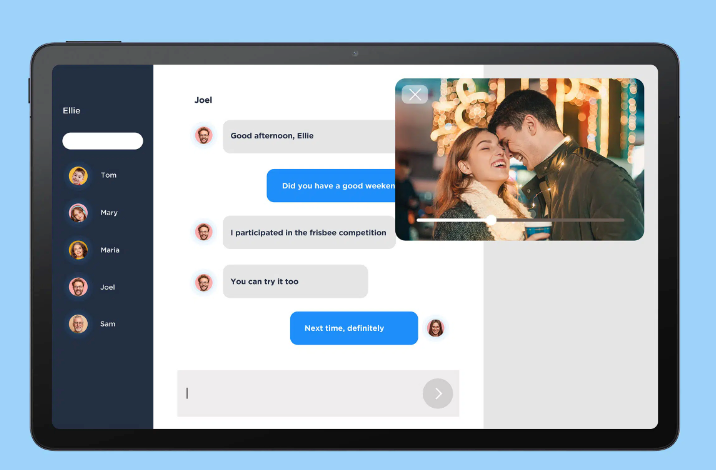Click Joel's avatar beside 'Good afternoon, Ellie'
716x470 pixels.
click(x=204, y=136)
